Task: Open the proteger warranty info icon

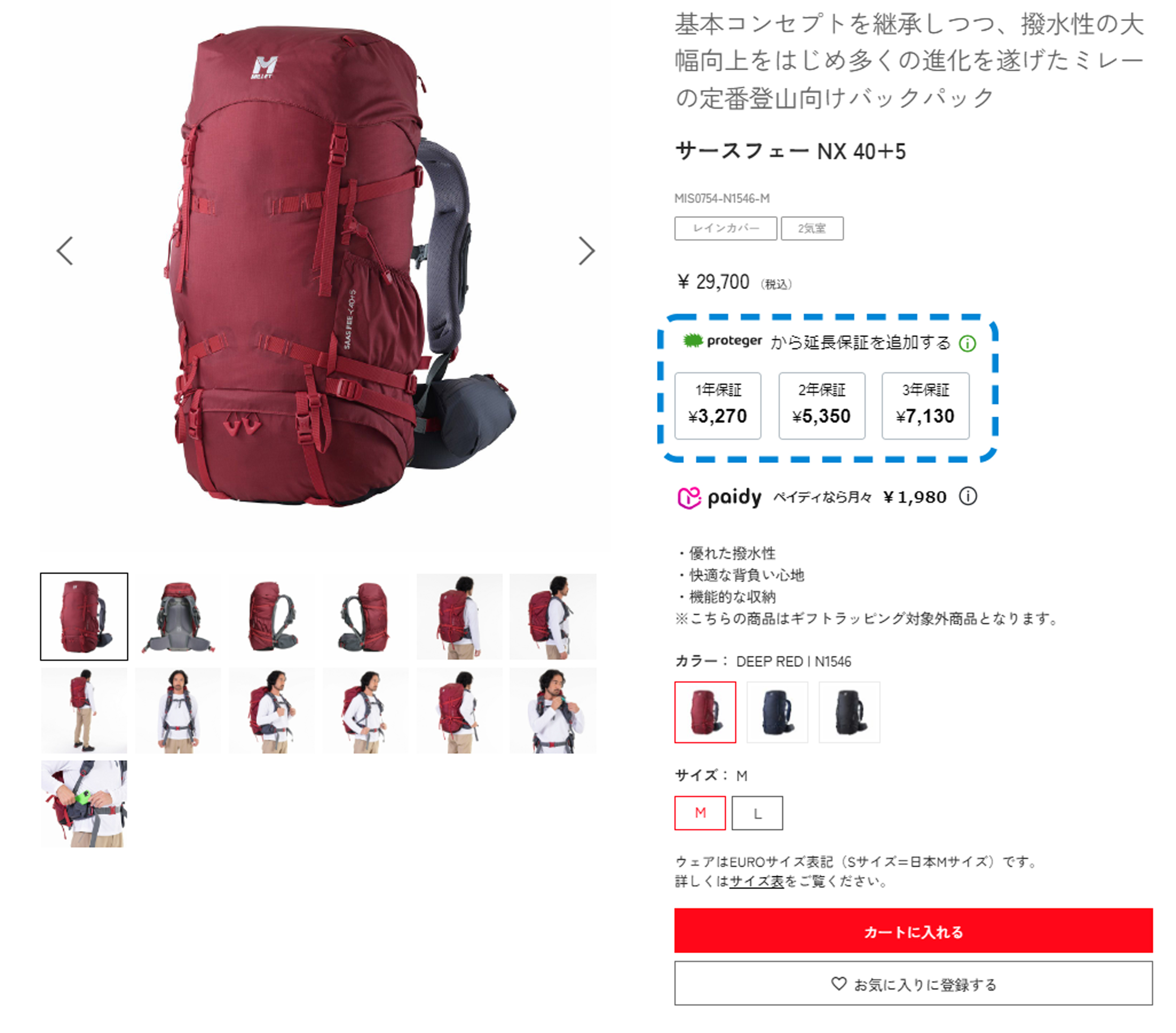Action: [x=967, y=344]
